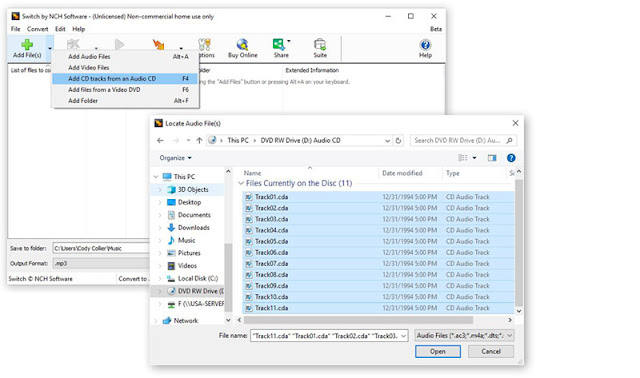Click the horizontal scrollbar in file list
640x378 pixels.
pyautogui.click(x=358, y=320)
